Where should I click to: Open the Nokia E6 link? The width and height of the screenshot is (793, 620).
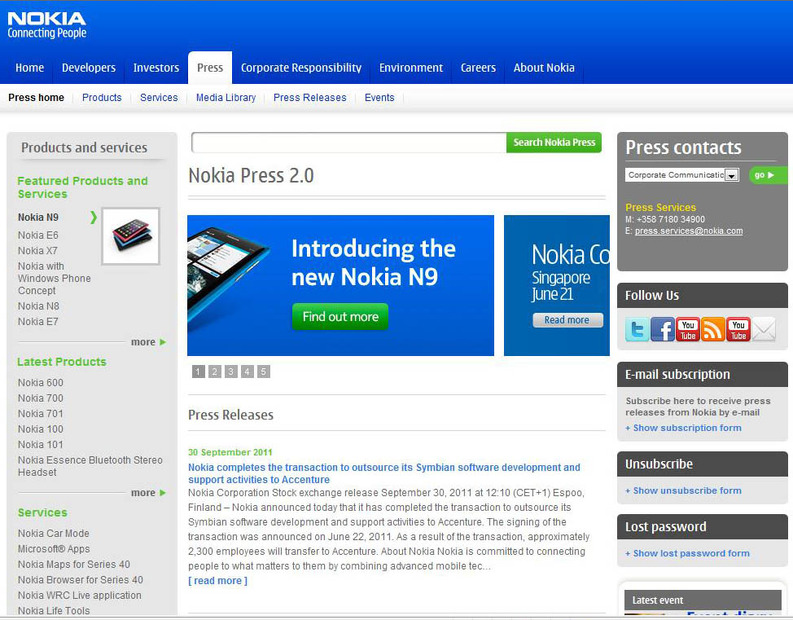pyautogui.click(x=38, y=235)
